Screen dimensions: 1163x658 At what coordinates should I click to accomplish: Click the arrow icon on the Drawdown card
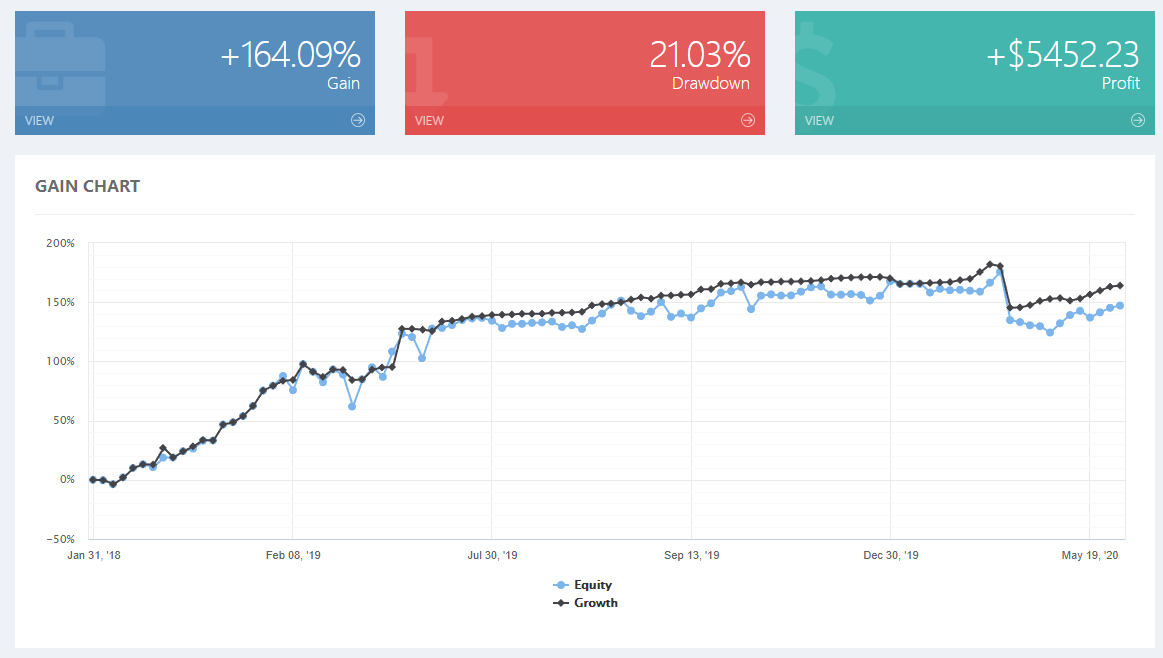(748, 120)
